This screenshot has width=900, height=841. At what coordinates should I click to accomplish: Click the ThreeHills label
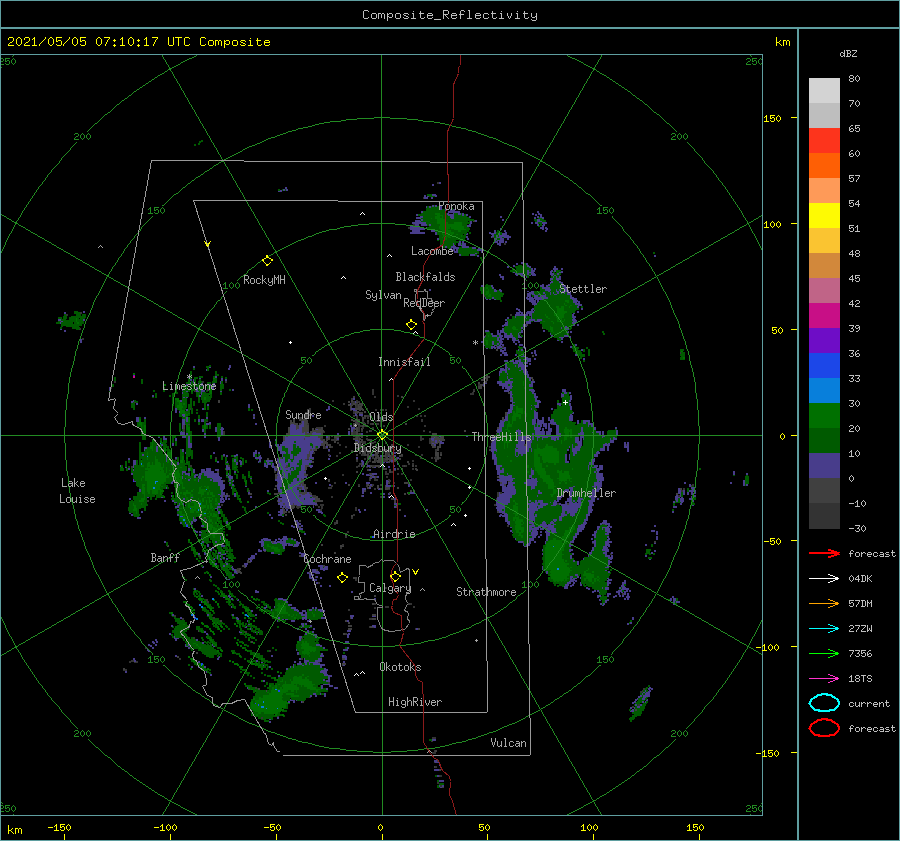click(x=501, y=437)
